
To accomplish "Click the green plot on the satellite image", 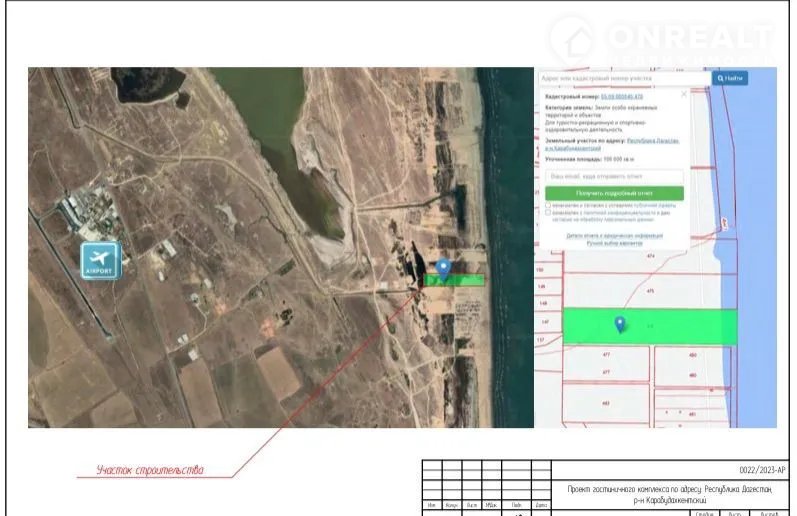I will [x=464, y=280].
